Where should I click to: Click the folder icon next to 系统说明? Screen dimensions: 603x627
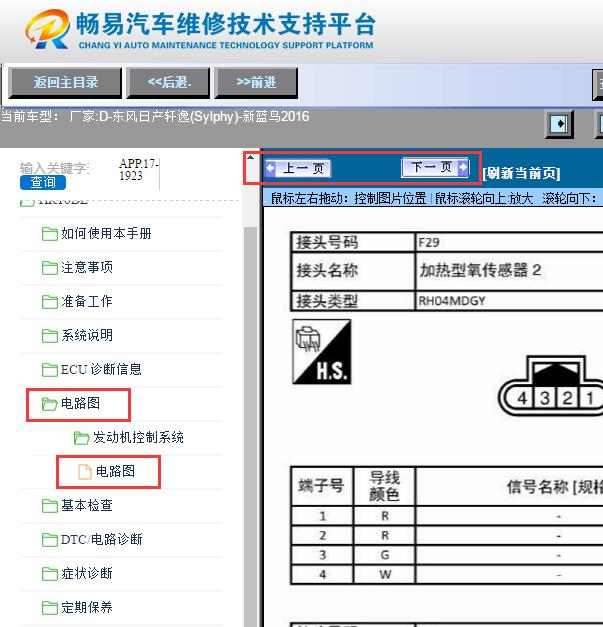(50, 336)
